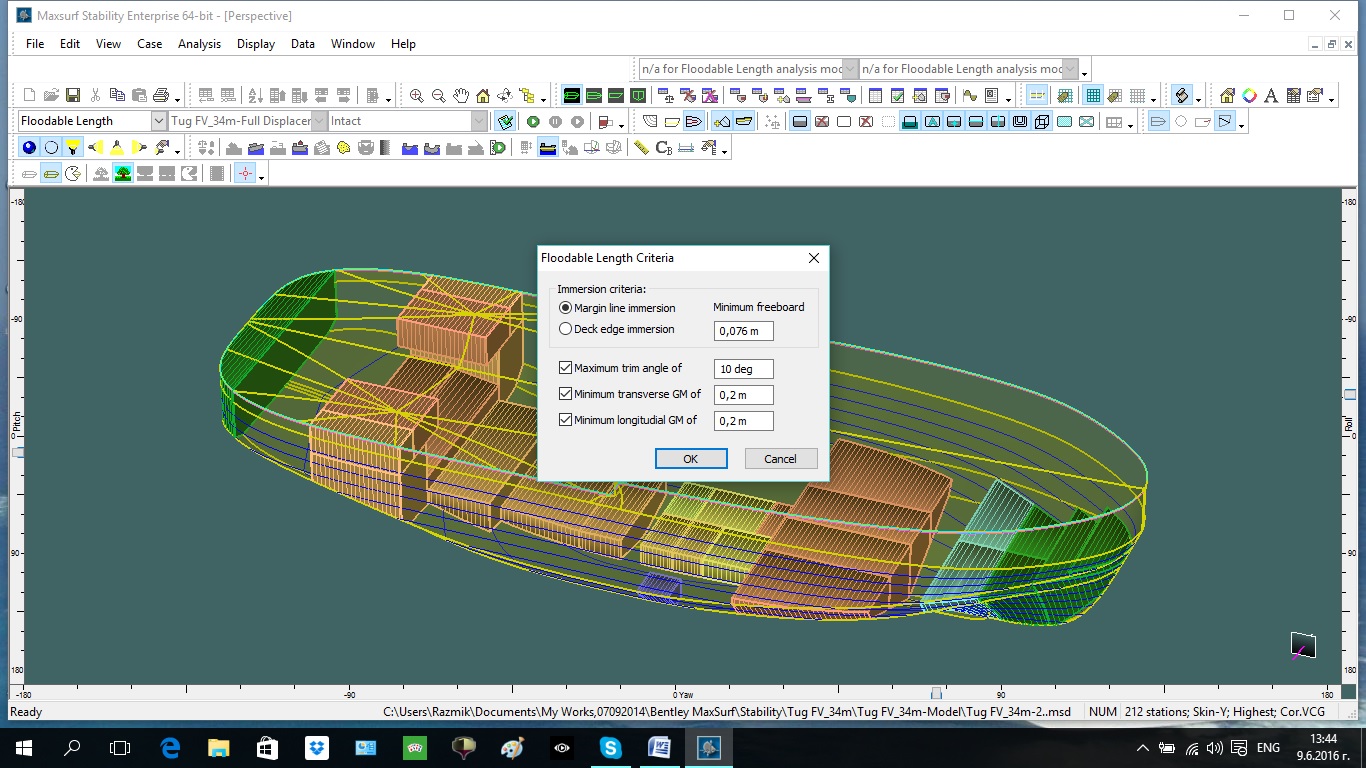
Task: Click the Zoom In magnifier icon
Action: [x=417, y=96]
